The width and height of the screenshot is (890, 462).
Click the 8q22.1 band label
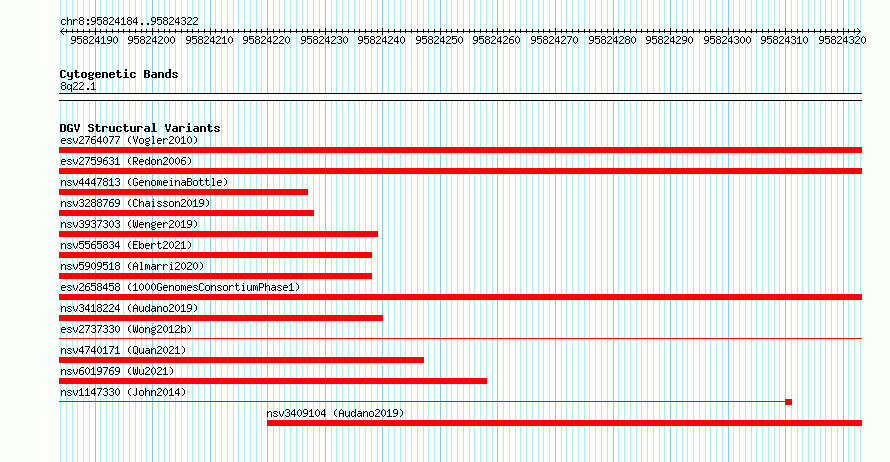78,87
